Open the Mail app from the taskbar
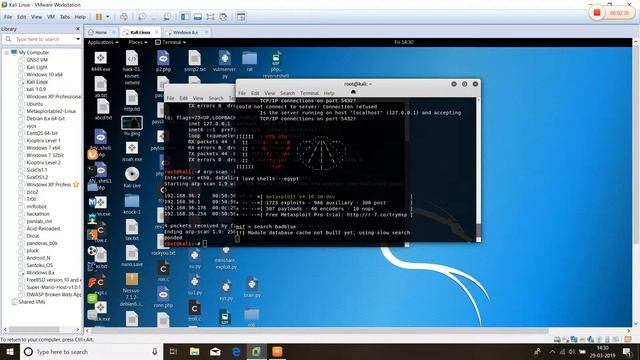640x360 pixels. click(x=215, y=351)
